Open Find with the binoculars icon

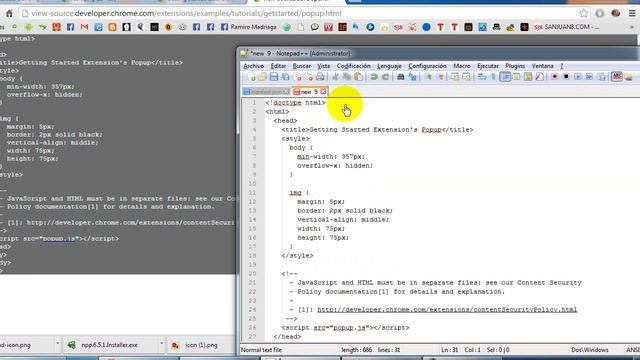(x=400, y=77)
